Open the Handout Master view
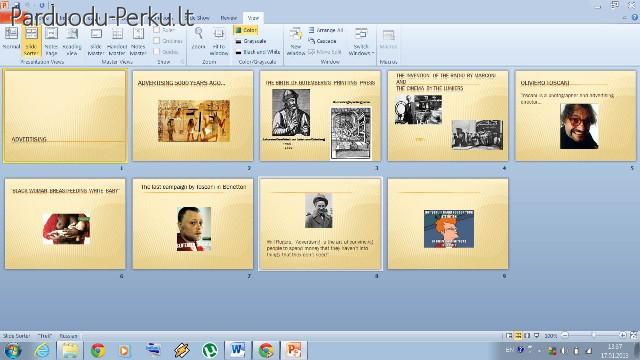 coord(117,41)
